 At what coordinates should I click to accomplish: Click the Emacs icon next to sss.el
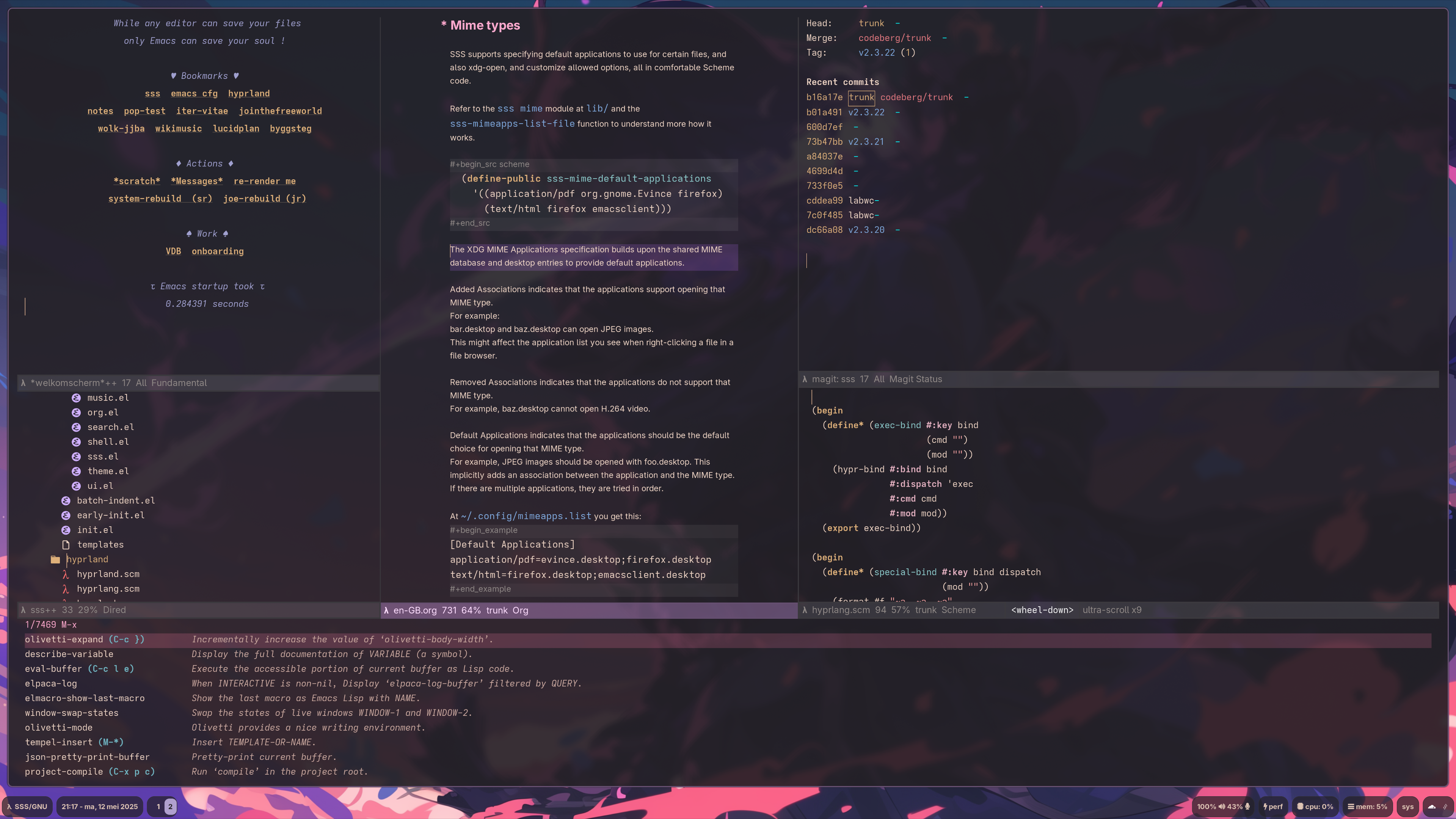[x=76, y=457]
